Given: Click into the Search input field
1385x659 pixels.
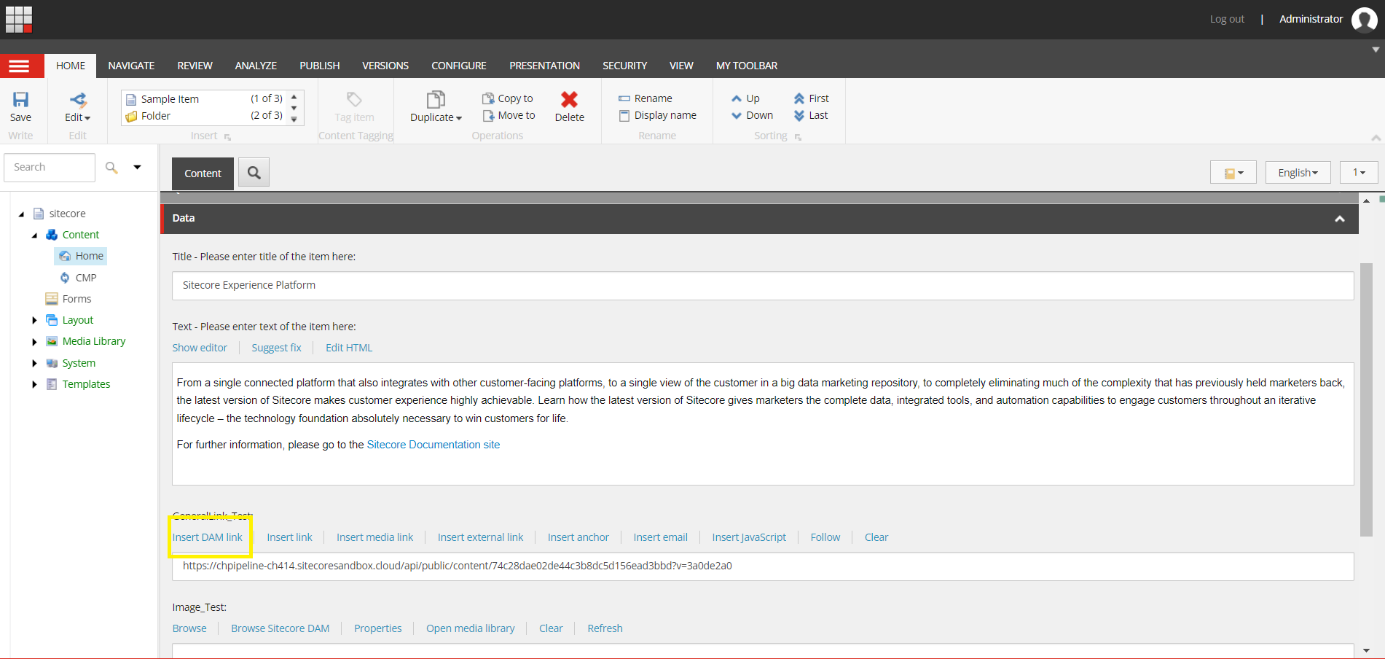Looking at the screenshot, I should (x=50, y=167).
